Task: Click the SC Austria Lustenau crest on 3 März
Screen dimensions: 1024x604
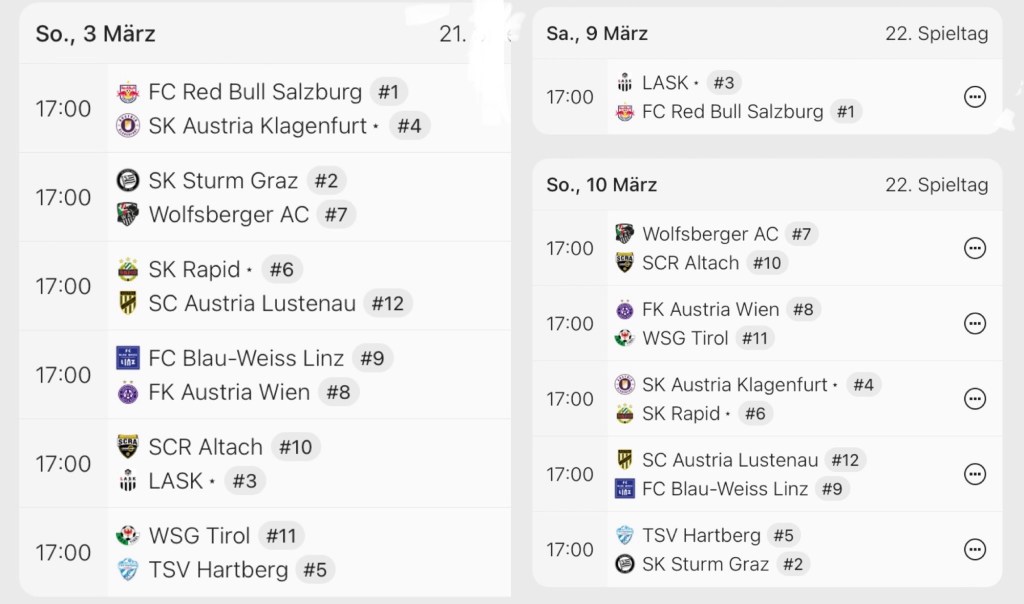Action: 128,303
